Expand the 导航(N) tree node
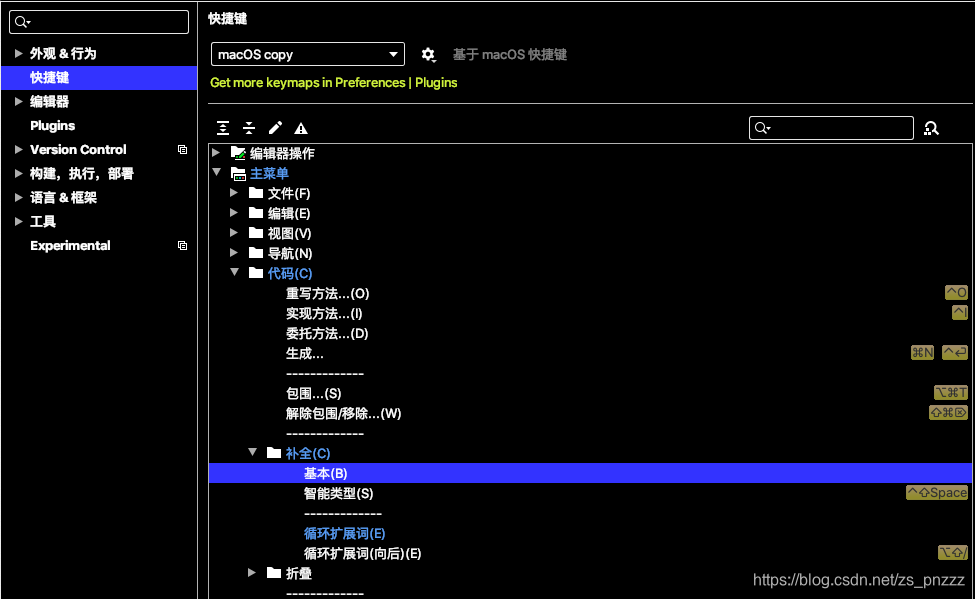975x599 pixels. click(x=234, y=253)
